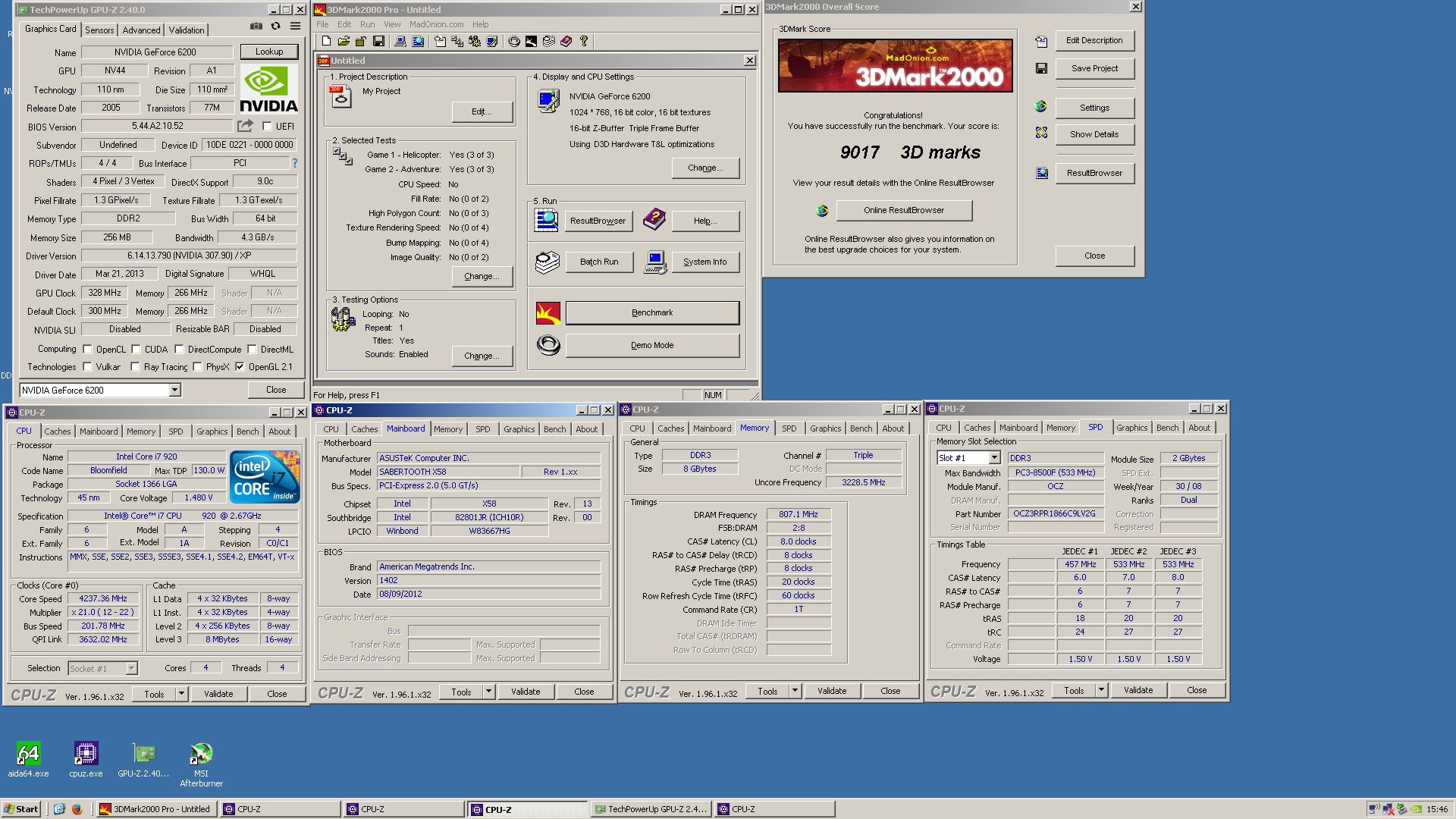Open the MadOnion.com menu in 3DMark2000
The width and height of the screenshot is (1456, 819).
436,24
